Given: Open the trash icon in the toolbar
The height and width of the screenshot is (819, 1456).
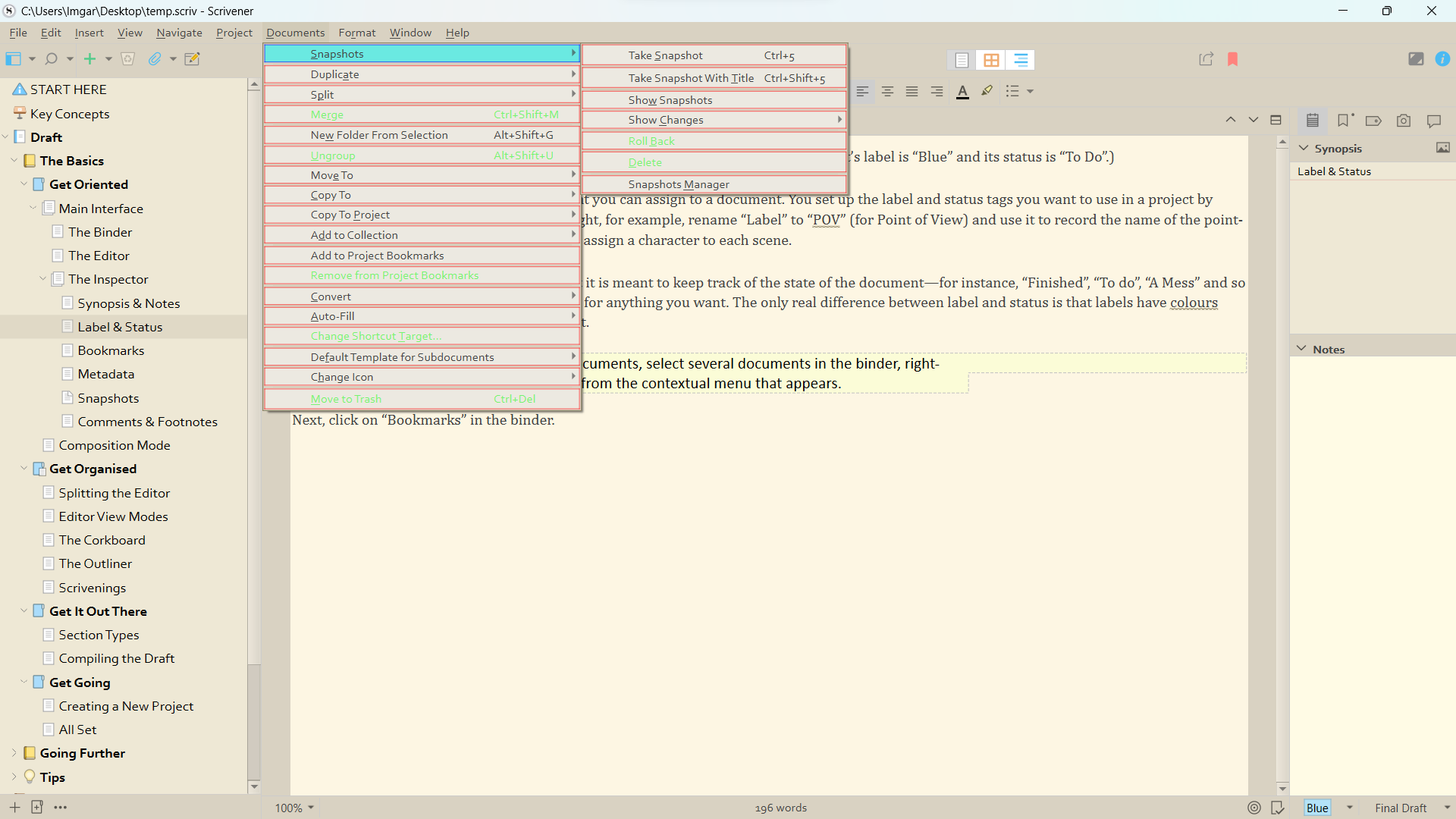Looking at the screenshot, I should (128, 58).
